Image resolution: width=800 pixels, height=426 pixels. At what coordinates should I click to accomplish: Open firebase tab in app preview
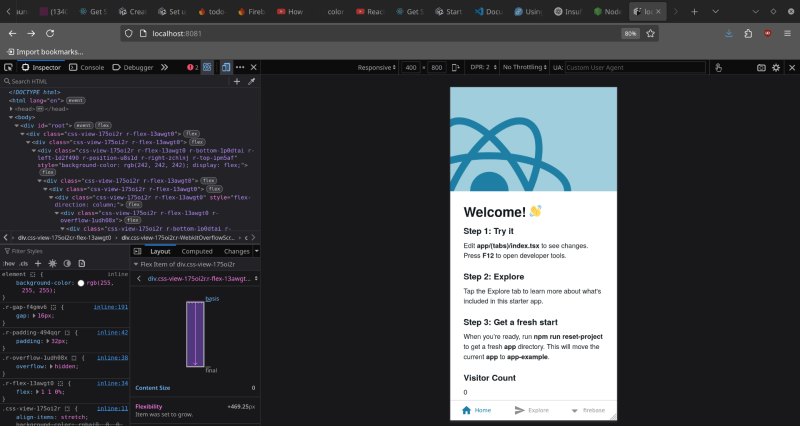[x=588, y=410]
